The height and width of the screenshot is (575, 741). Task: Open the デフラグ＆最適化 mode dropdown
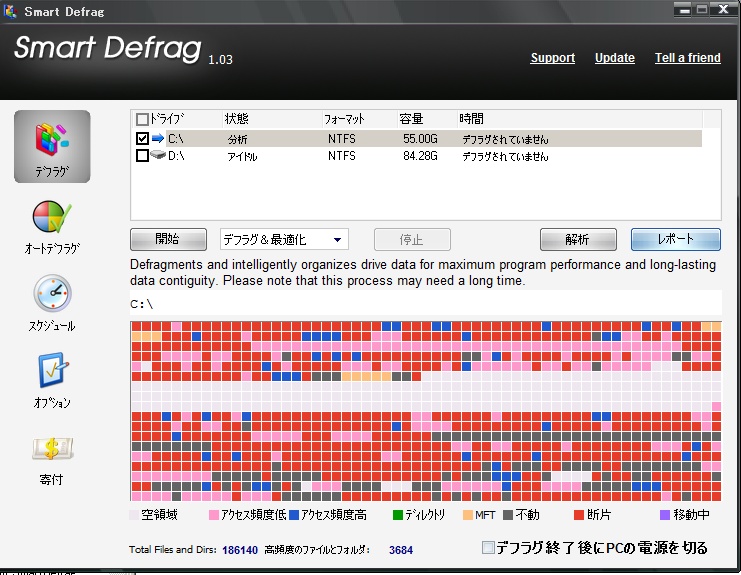point(284,240)
